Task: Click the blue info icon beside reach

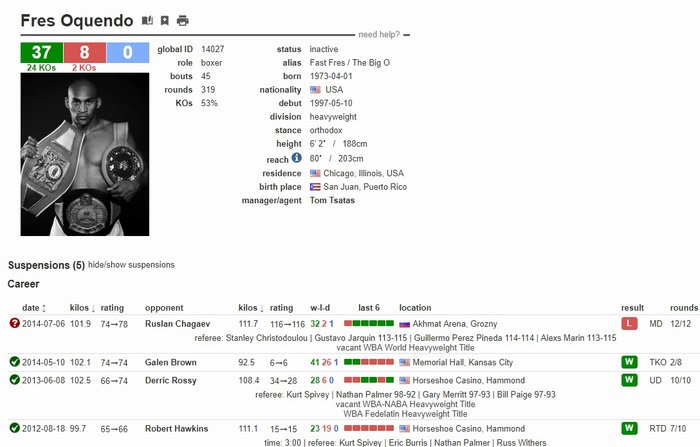Action: pos(296,158)
